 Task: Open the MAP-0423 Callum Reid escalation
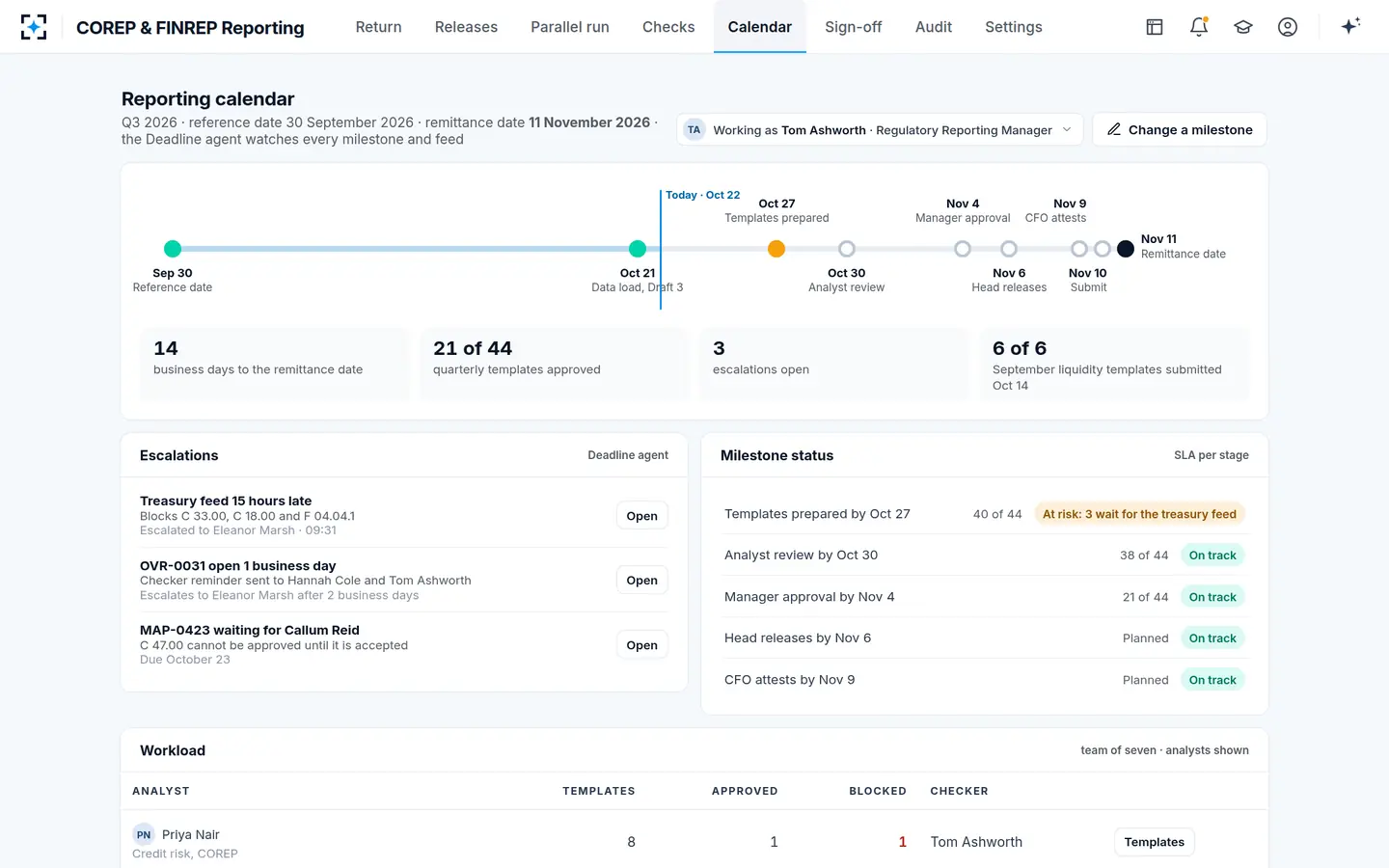tap(641, 645)
